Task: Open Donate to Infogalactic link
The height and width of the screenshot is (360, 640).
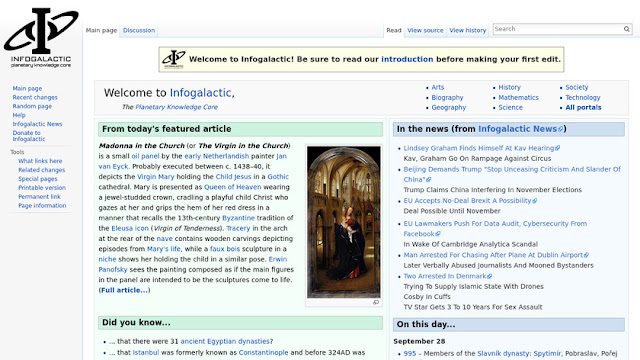Action: pos(29,136)
